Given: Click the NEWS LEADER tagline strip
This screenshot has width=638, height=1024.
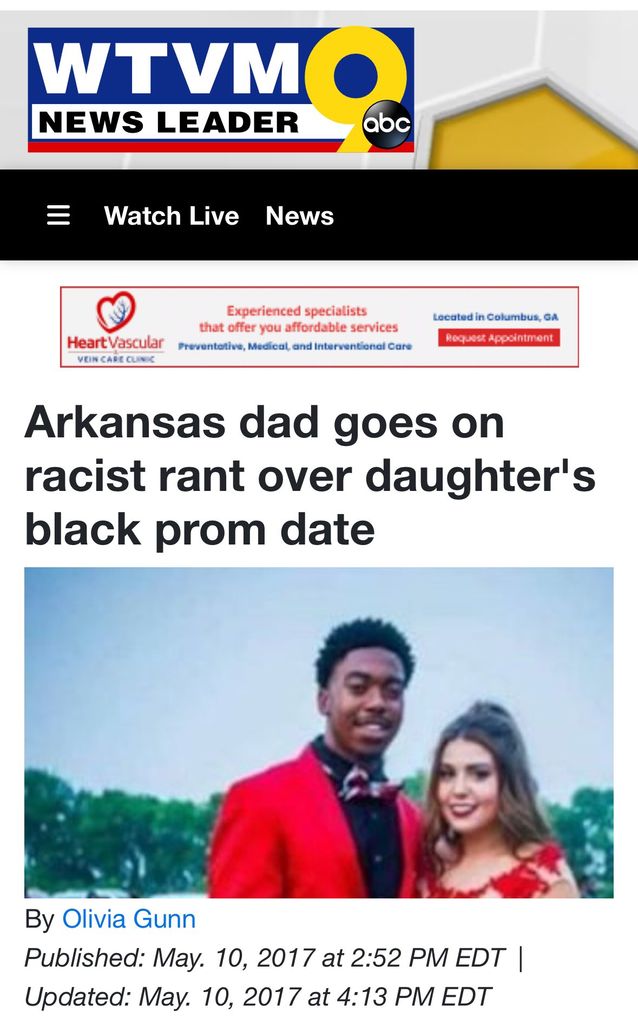Looking at the screenshot, I should point(168,122).
